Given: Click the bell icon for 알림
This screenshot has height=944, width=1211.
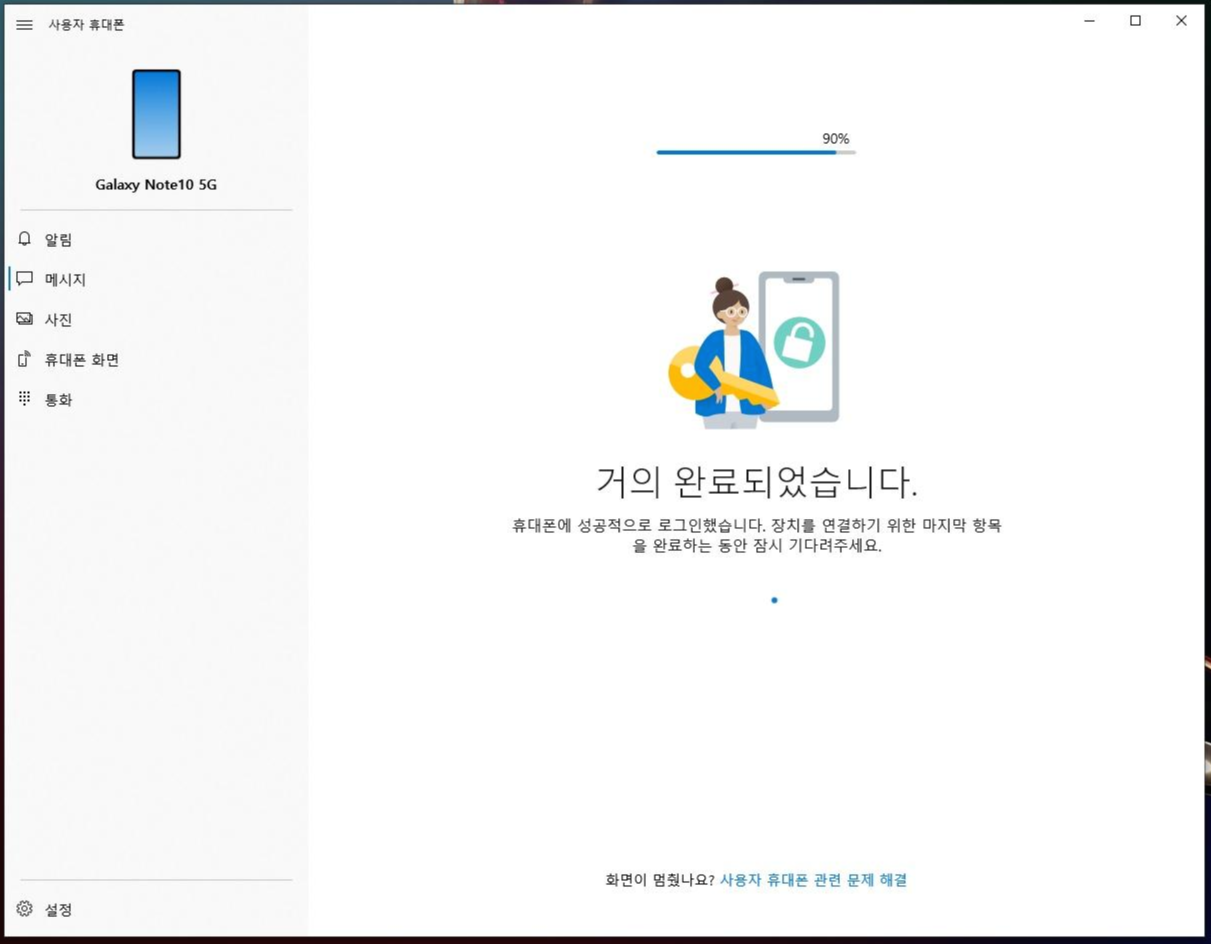Looking at the screenshot, I should (25, 239).
